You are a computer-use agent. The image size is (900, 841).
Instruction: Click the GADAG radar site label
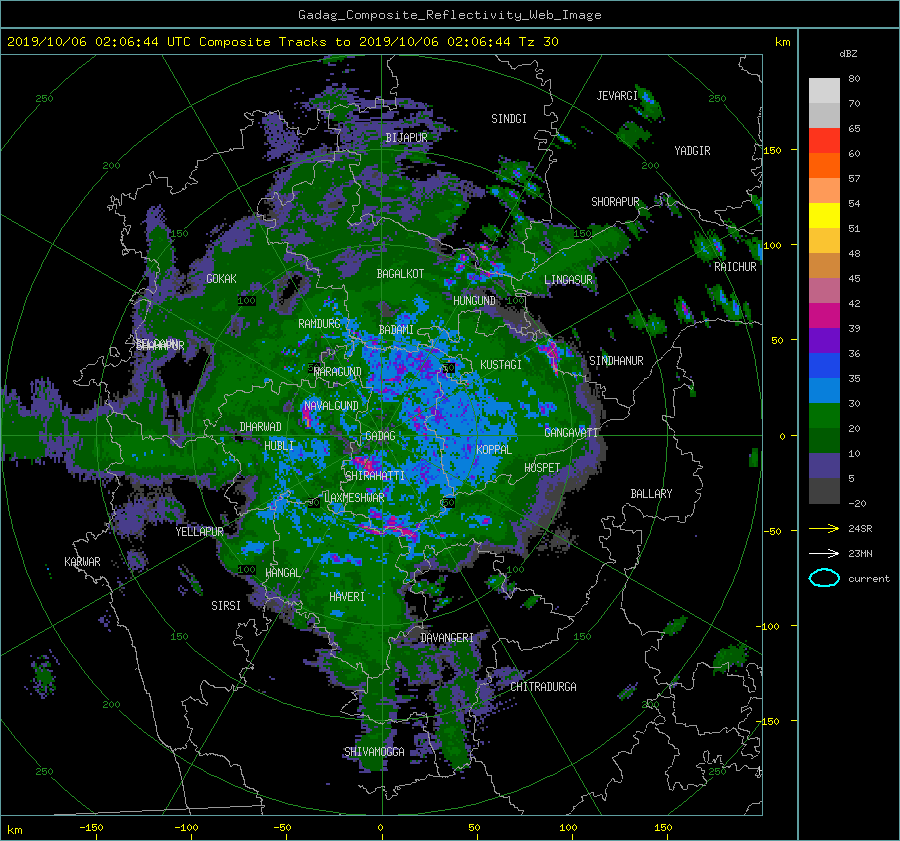click(381, 436)
